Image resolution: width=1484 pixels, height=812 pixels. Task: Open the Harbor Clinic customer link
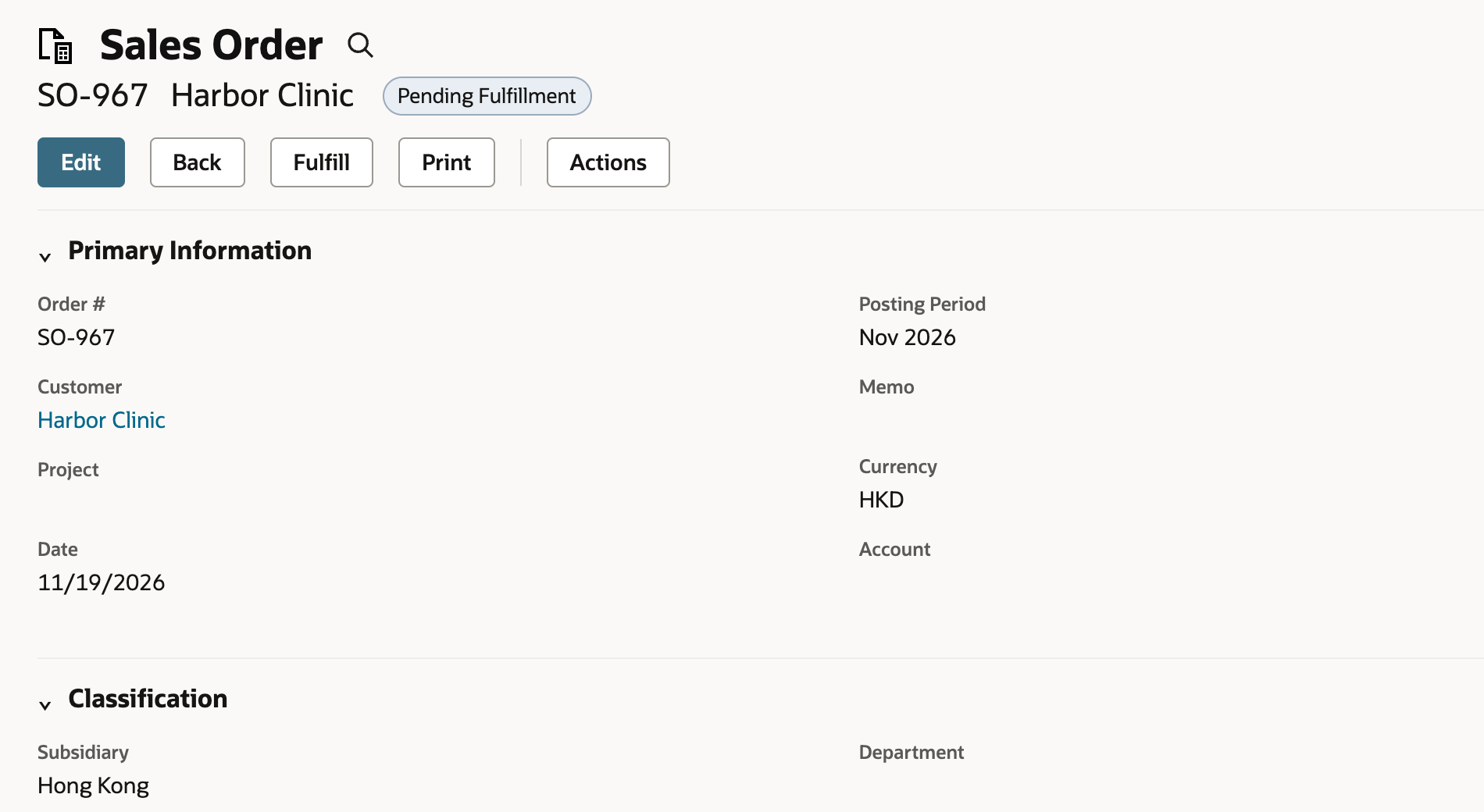click(x=102, y=420)
